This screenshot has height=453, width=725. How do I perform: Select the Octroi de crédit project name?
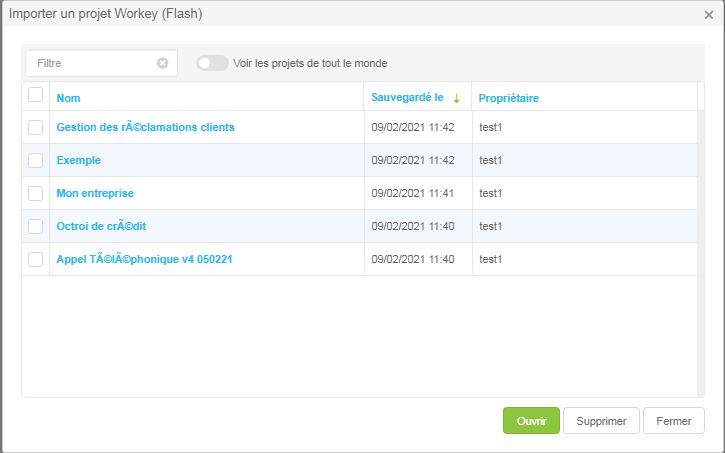[102, 226]
